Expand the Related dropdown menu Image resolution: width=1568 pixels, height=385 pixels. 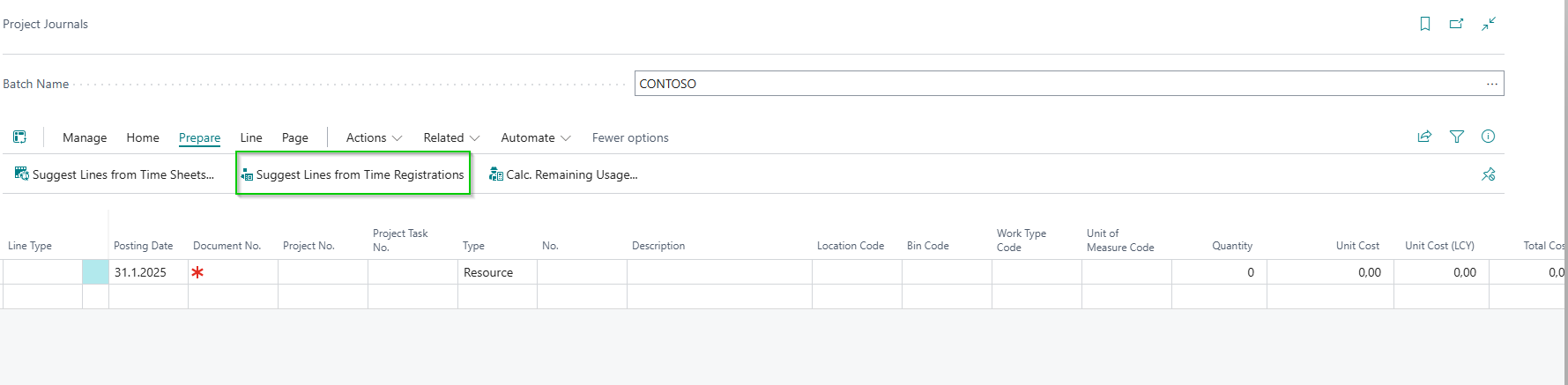coord(451,137)
